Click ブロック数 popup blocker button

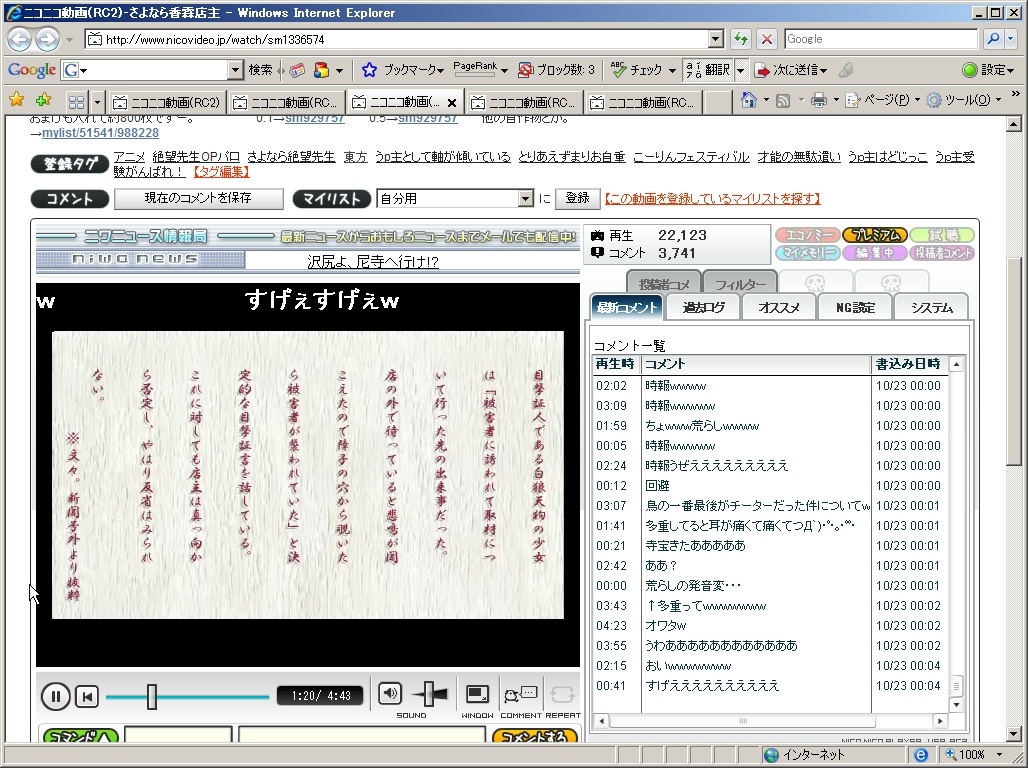pyautogui.click(x=556, y=70)
